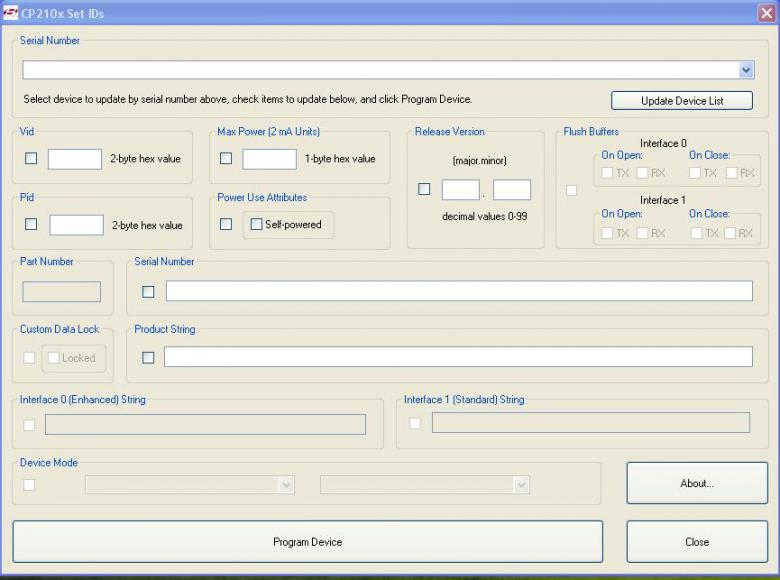The width and height of the screenshot is (780, 580).
Task: Click the Serial Number string text field
Action: (459, 290)
